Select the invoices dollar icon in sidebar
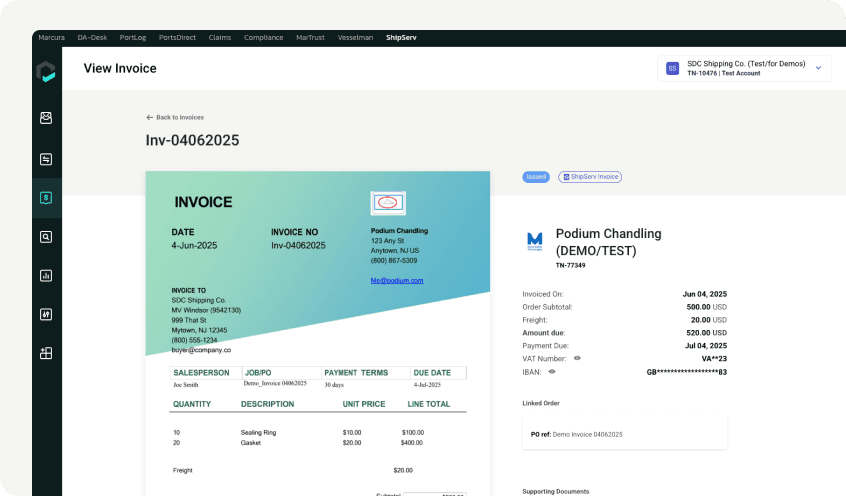 pos(46,198)
